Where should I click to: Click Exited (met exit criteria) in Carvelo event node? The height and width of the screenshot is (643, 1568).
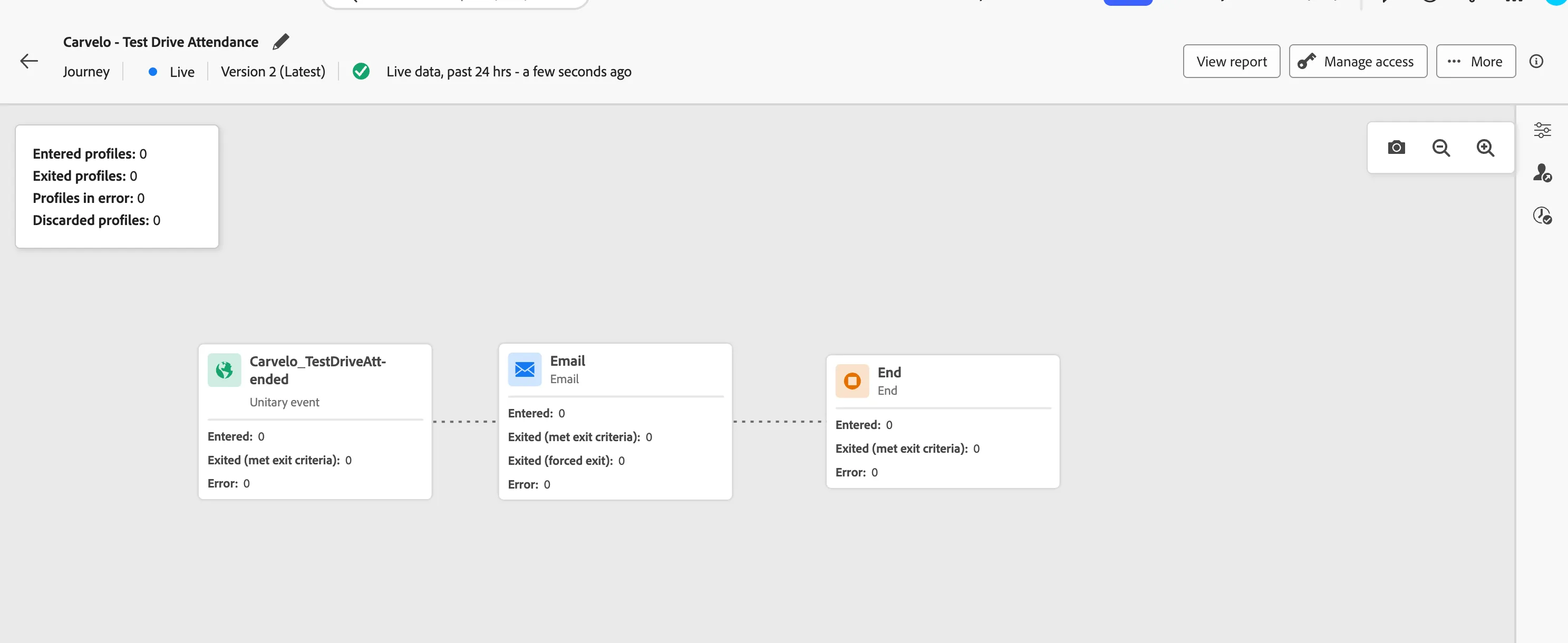click(279, 460)
